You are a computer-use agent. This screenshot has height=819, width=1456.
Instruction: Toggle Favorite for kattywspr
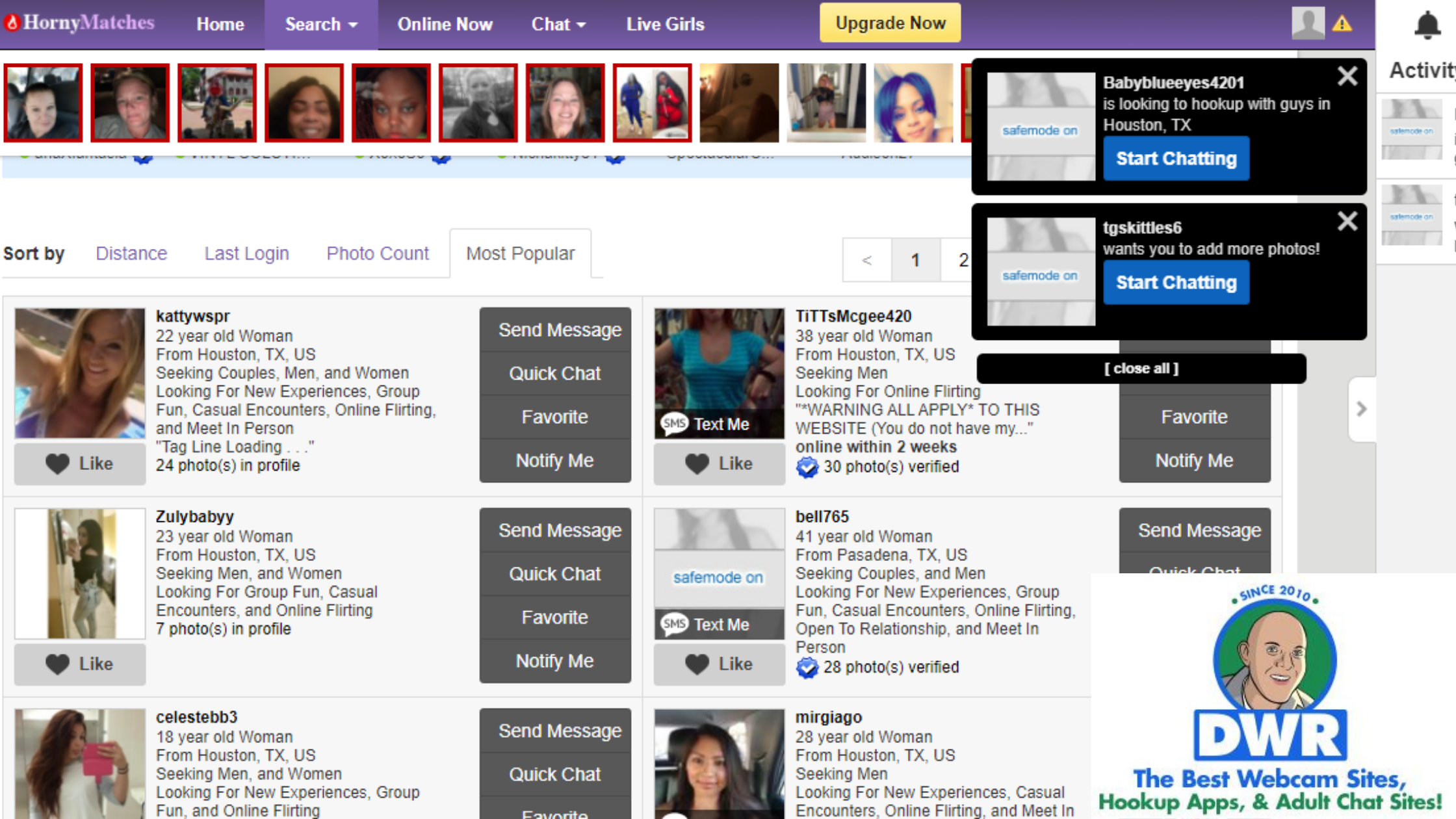[554, 417]
